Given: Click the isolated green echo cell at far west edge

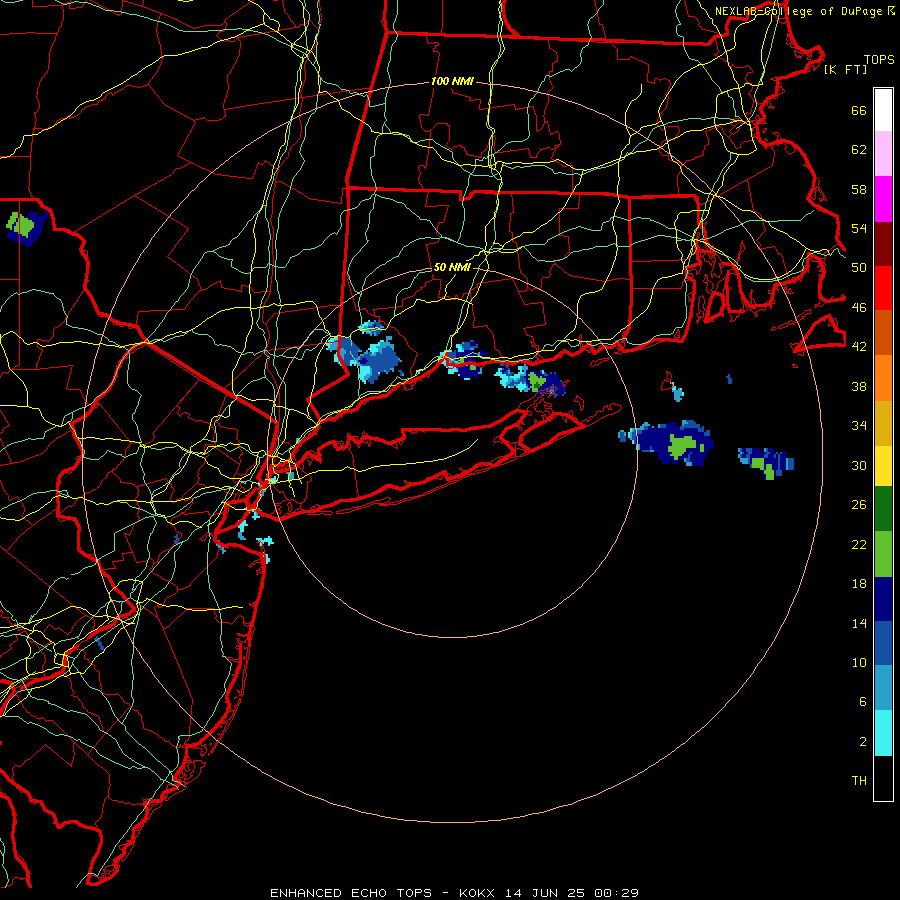Looking at the screenshot, I should coord(26,228).
